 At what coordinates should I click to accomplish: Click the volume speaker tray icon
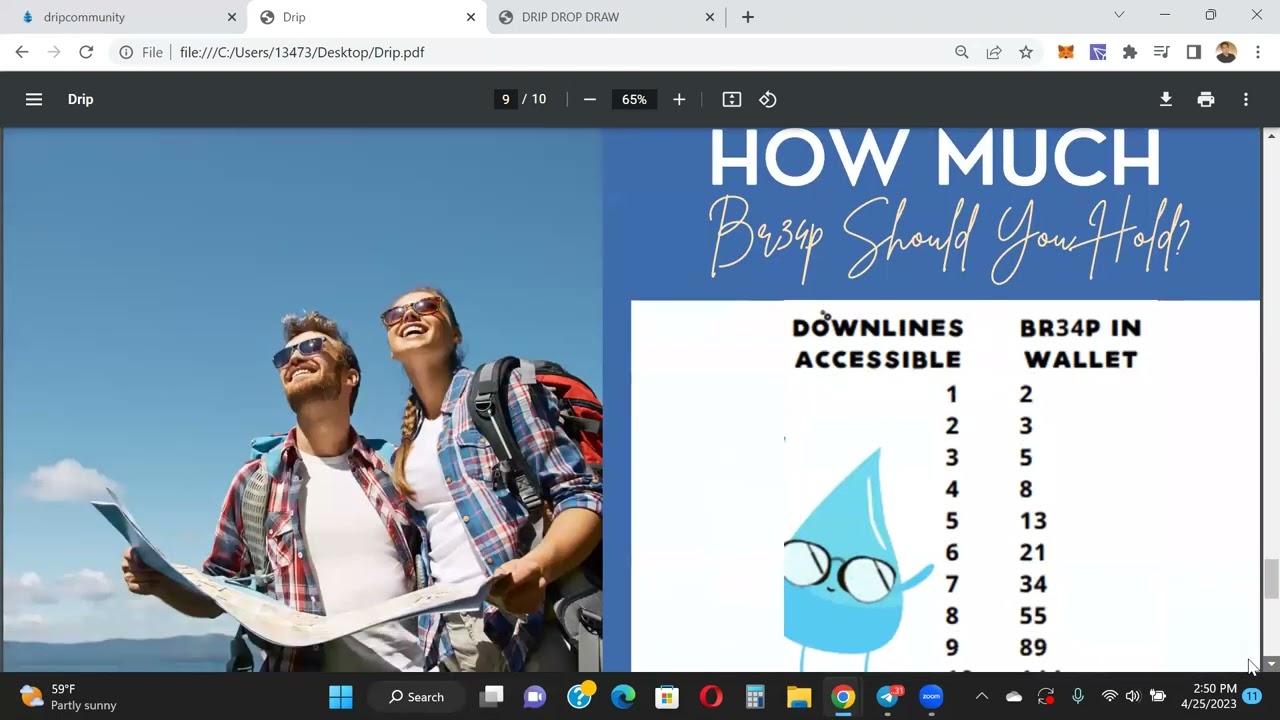pyautogui.click(x=1132, y=696)
